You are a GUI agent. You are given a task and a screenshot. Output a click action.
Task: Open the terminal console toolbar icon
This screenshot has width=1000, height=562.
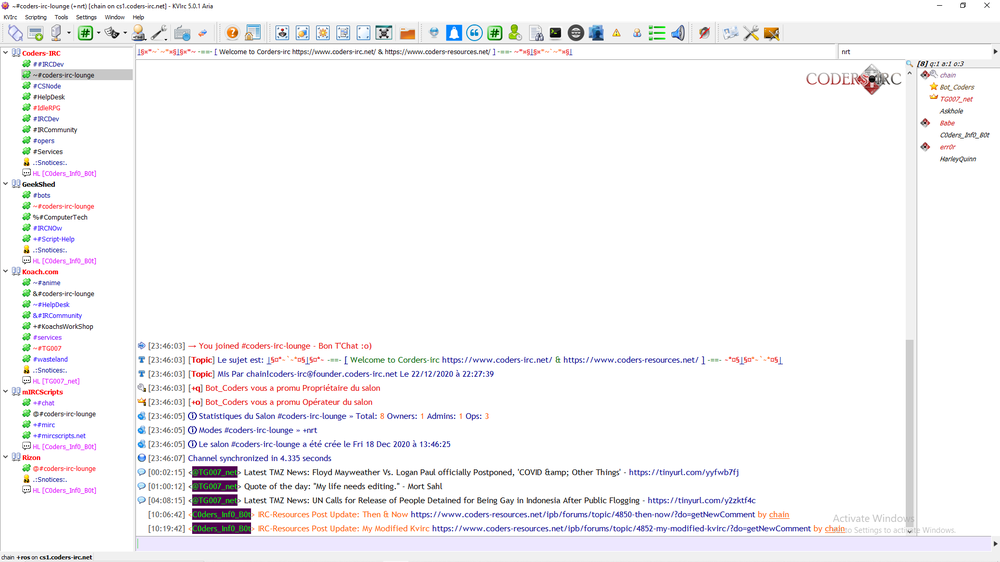click(x=555, y=33)
